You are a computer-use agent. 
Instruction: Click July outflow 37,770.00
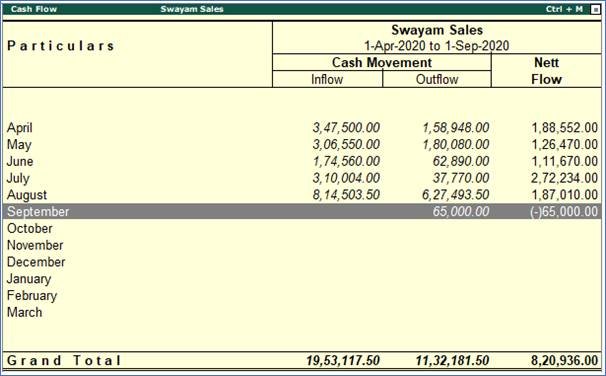pyautogui.click(x=461, y=178)
